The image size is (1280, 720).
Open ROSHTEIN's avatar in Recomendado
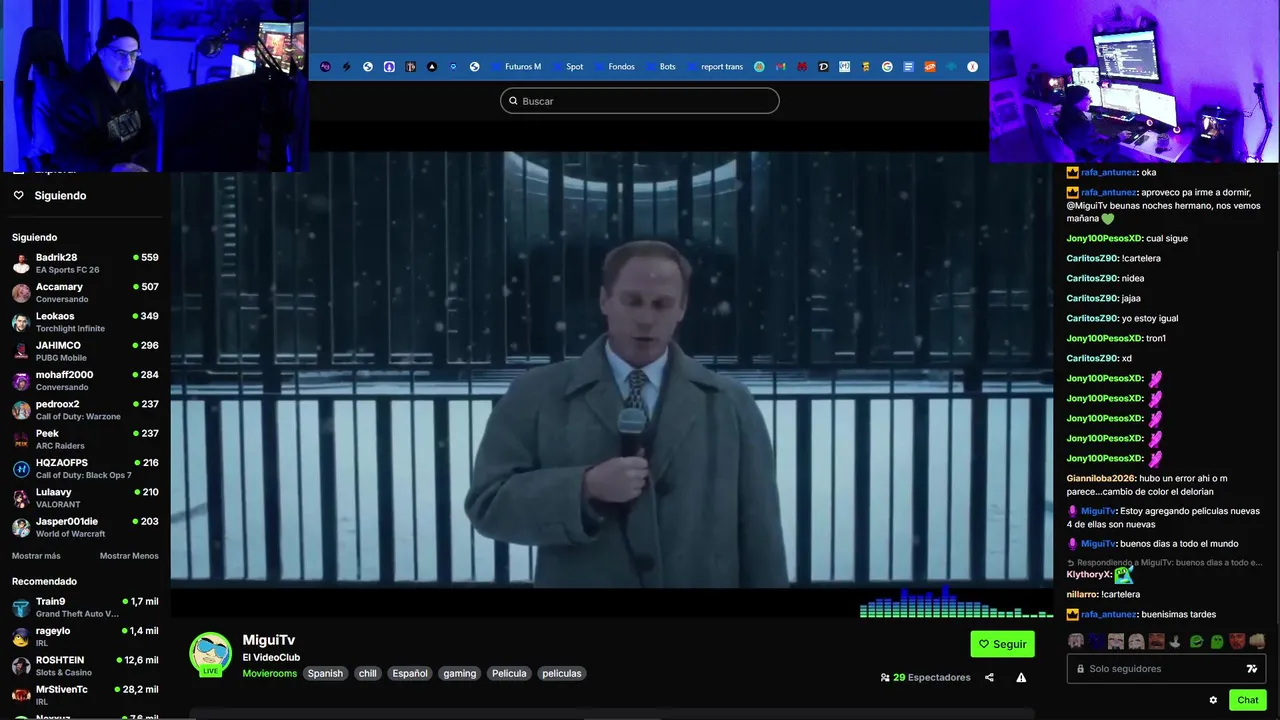pyautogui.click(x=21, y=666)
